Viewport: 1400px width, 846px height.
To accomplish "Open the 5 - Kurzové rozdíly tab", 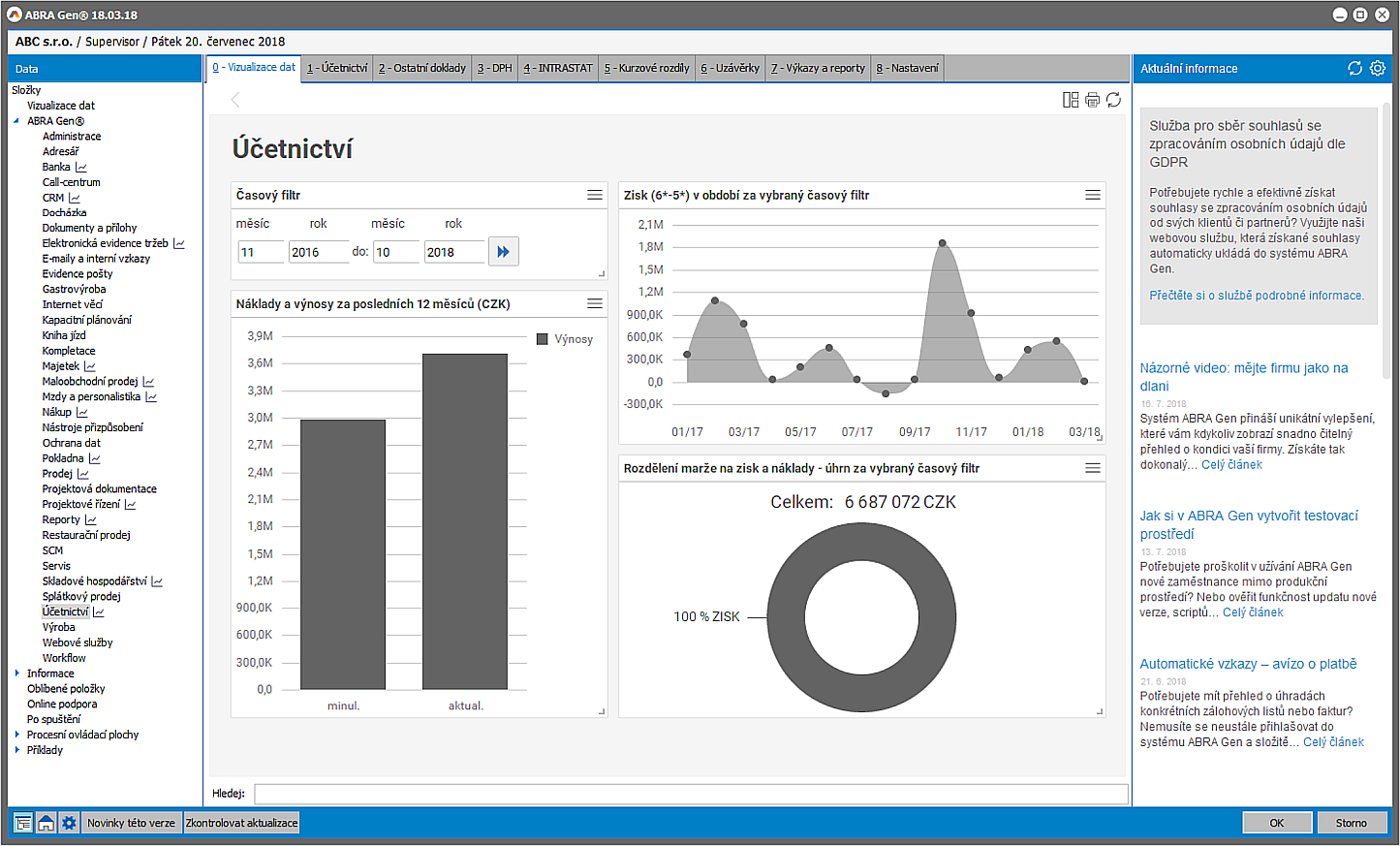I will (647, 68).
